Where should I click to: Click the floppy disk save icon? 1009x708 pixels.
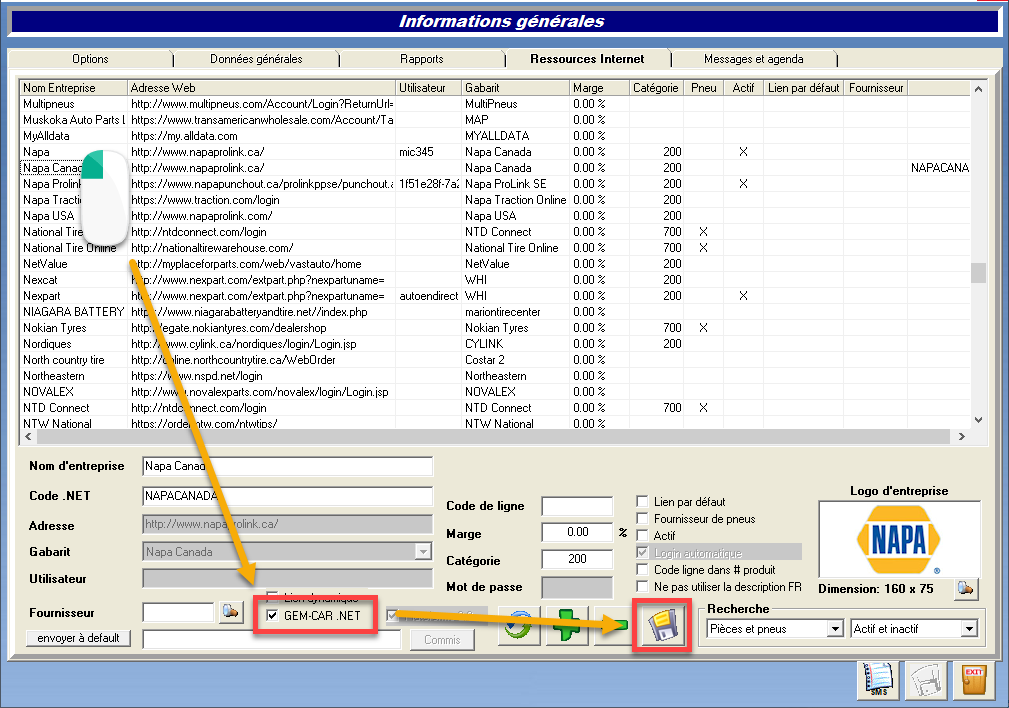click(x=662, y=626)
